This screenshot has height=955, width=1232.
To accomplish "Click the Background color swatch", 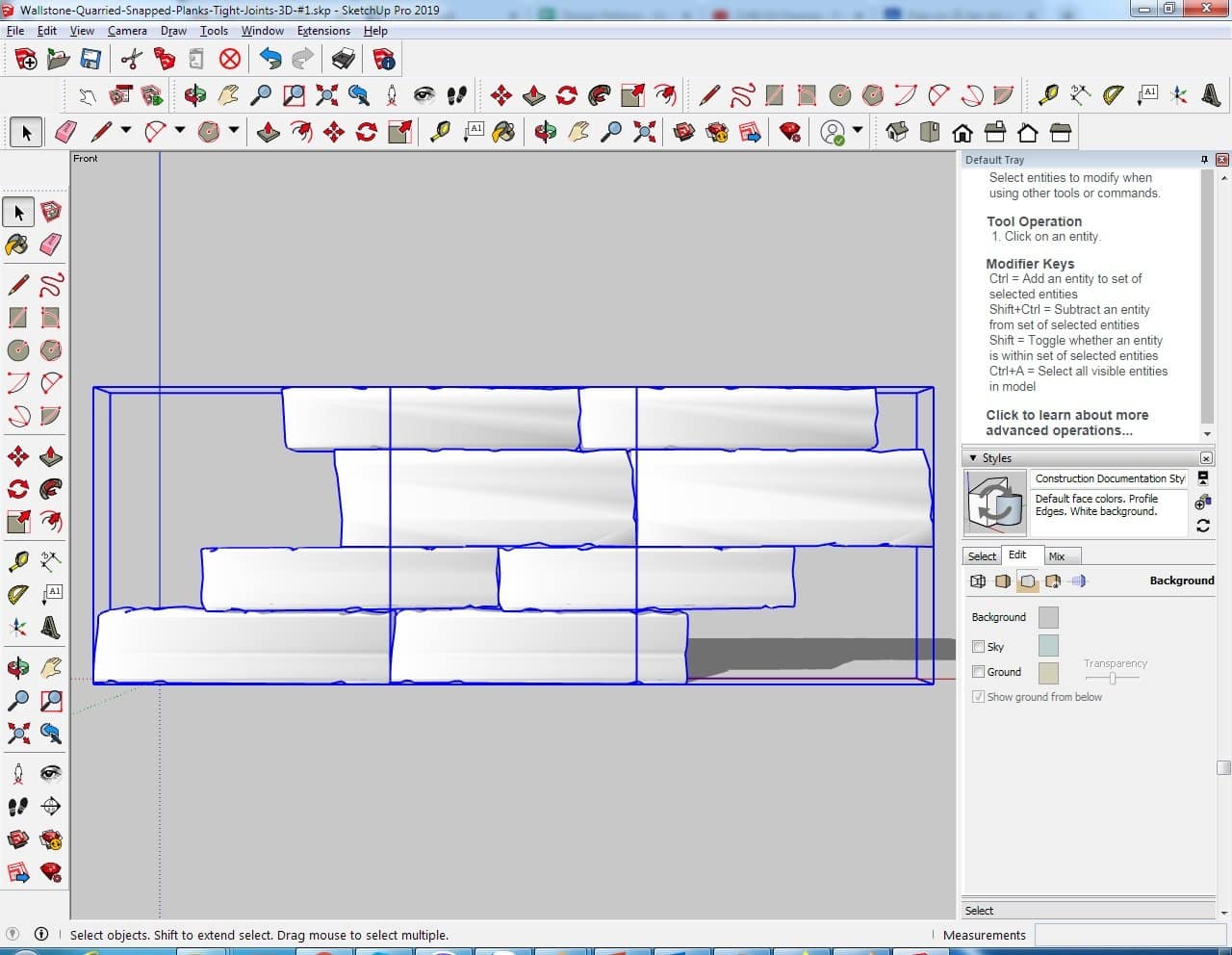I will [1048, 617].
